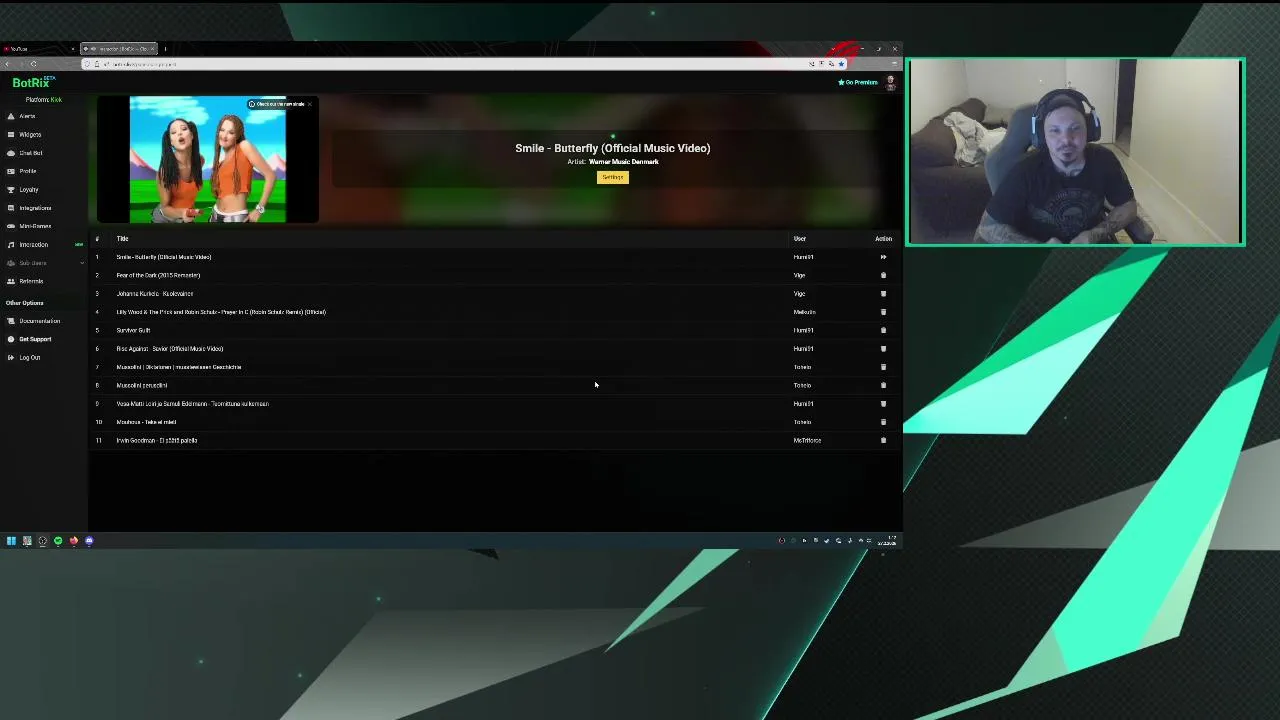Screen dimensions: 1280x720
Task: Open the Windows Start menu
Action: (x=11, y=541)
